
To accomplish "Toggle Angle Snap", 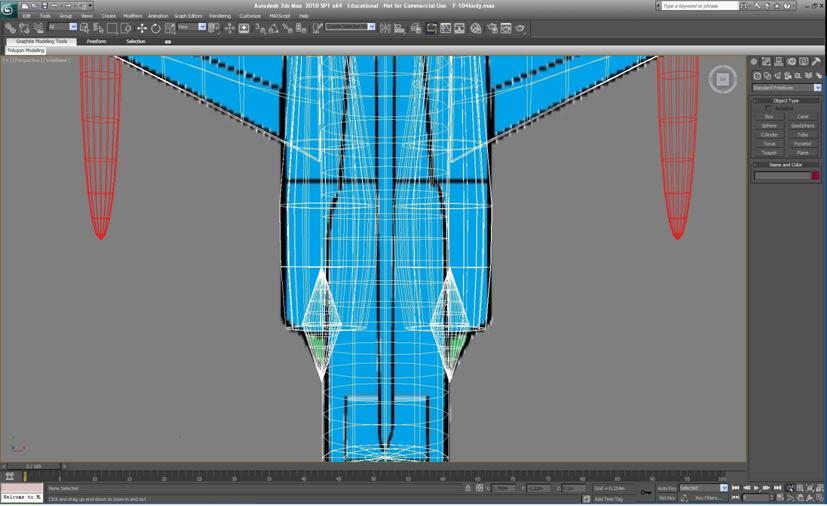I will pyautogui.click(x=274, y=28).
